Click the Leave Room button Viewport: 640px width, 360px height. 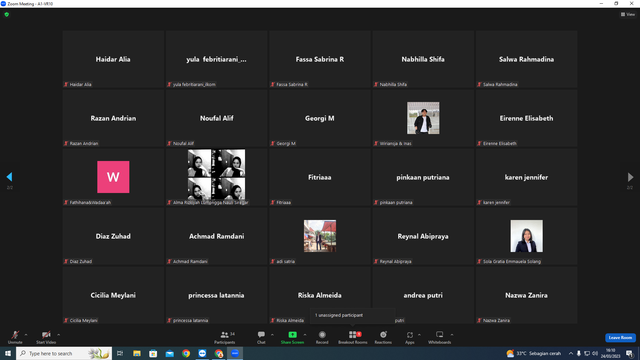[620, 338]
